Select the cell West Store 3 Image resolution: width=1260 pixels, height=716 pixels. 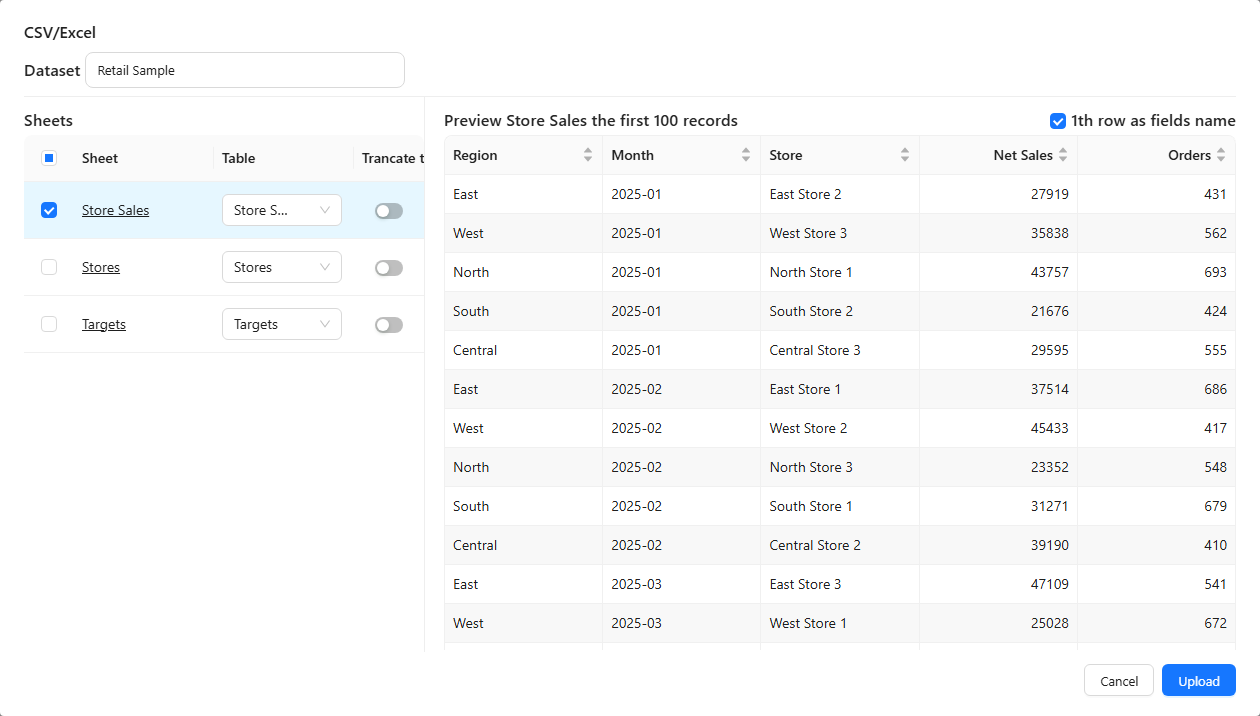tap(840, 233)
